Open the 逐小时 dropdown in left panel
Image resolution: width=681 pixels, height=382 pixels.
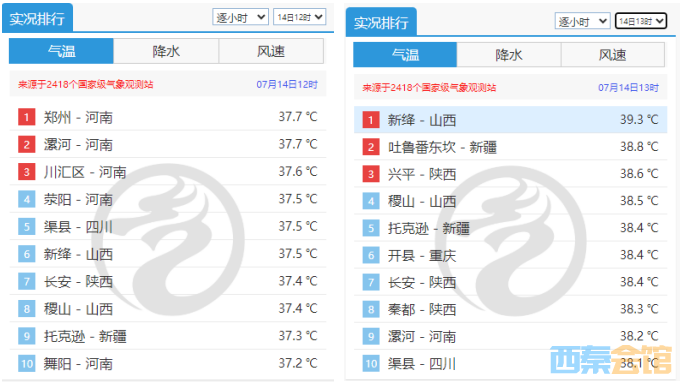tap(240, 17)
